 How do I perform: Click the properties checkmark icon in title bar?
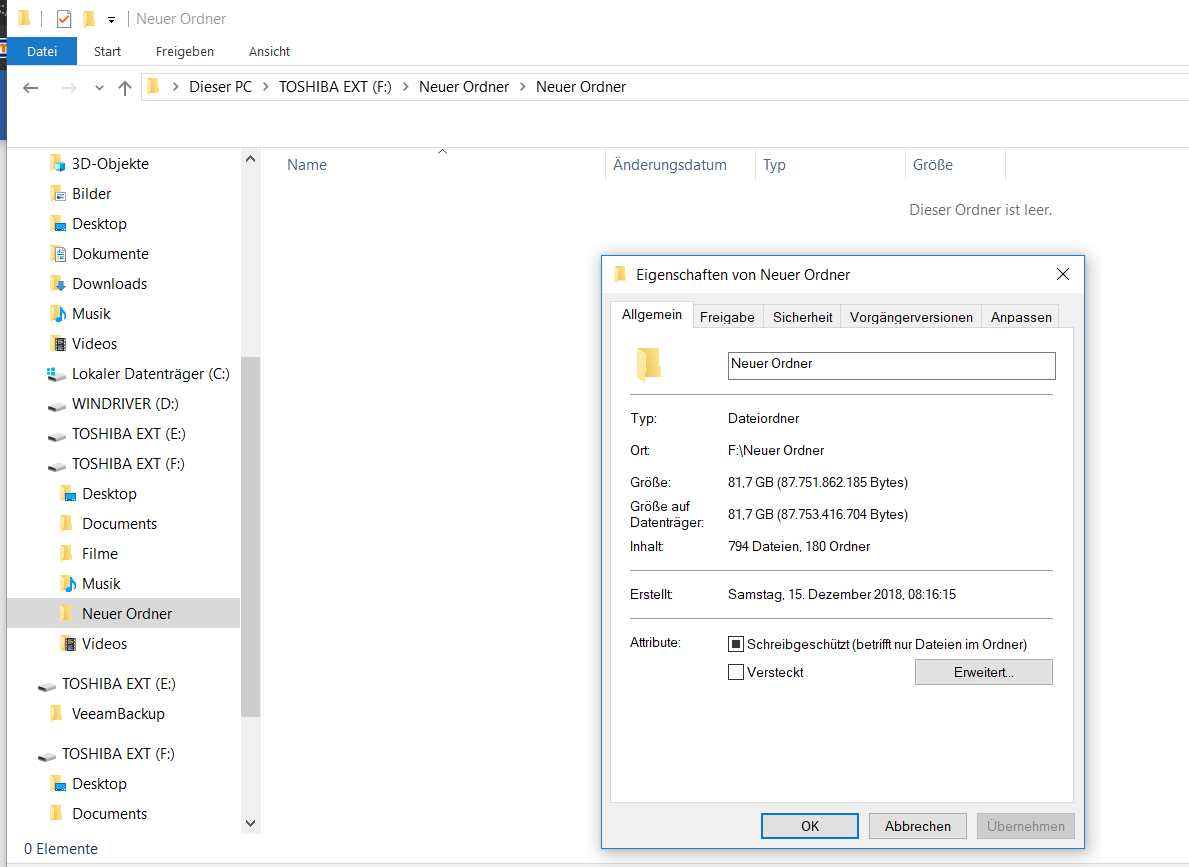[x=64, y=18]
